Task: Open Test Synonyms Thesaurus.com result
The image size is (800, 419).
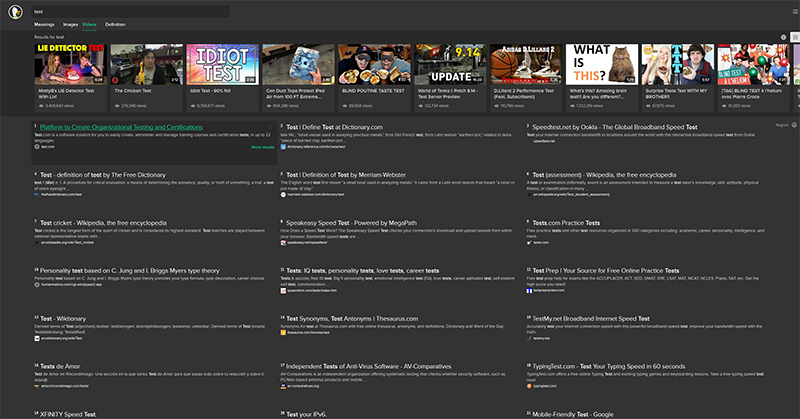Action: [x=352, y=318]
